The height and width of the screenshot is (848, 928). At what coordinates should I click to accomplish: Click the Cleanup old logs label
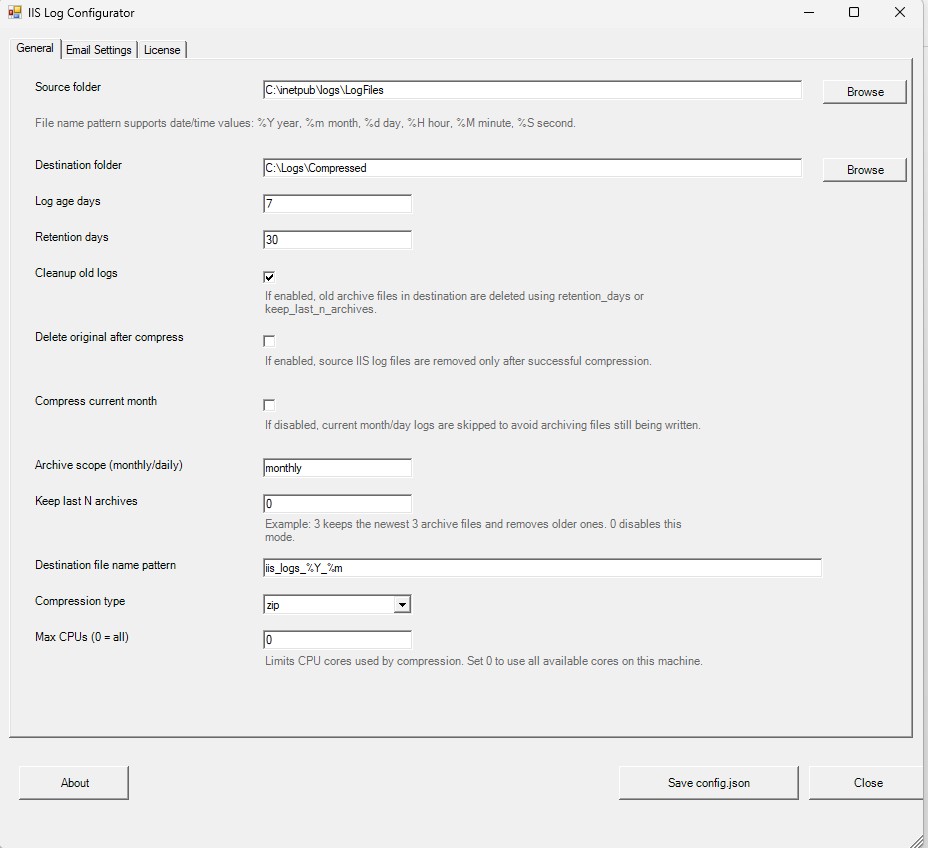76,273
